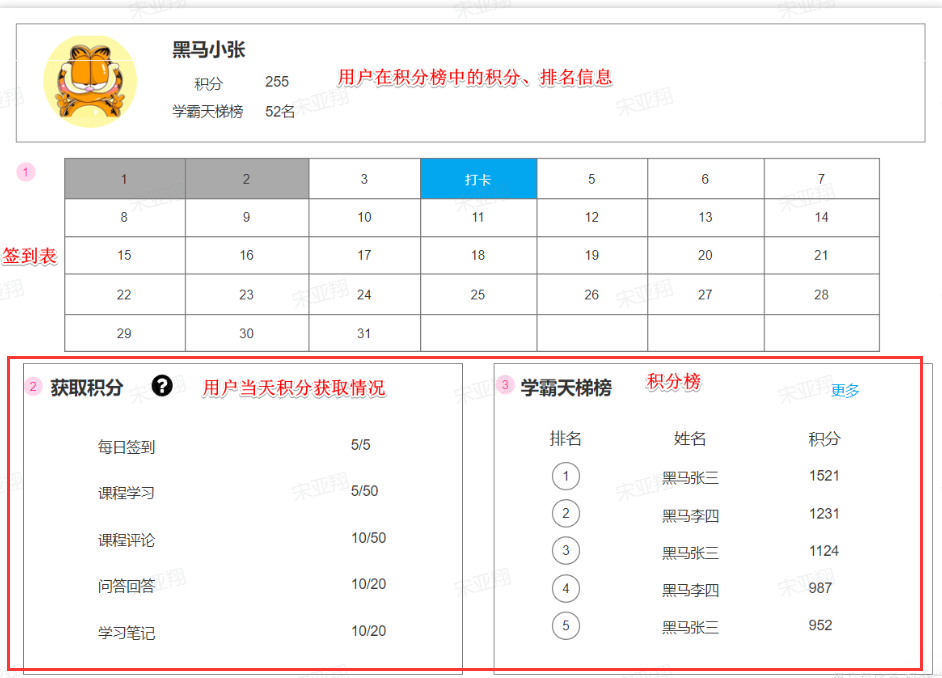Screen dimensions: 942x678
Task: Select calendar day 6
Action: (705, 179)
